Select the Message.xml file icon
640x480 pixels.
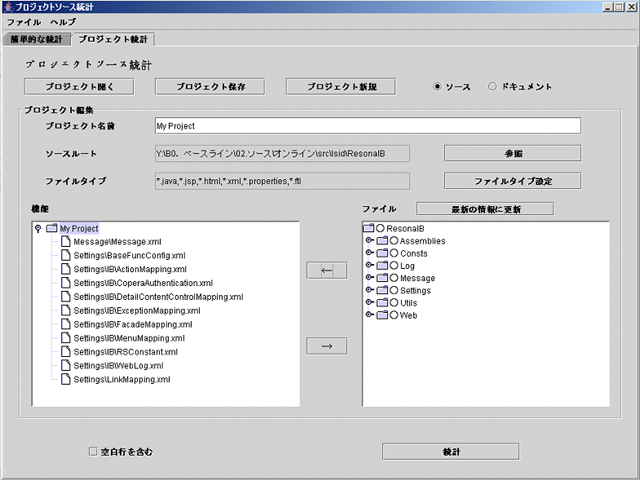point(66,242)
